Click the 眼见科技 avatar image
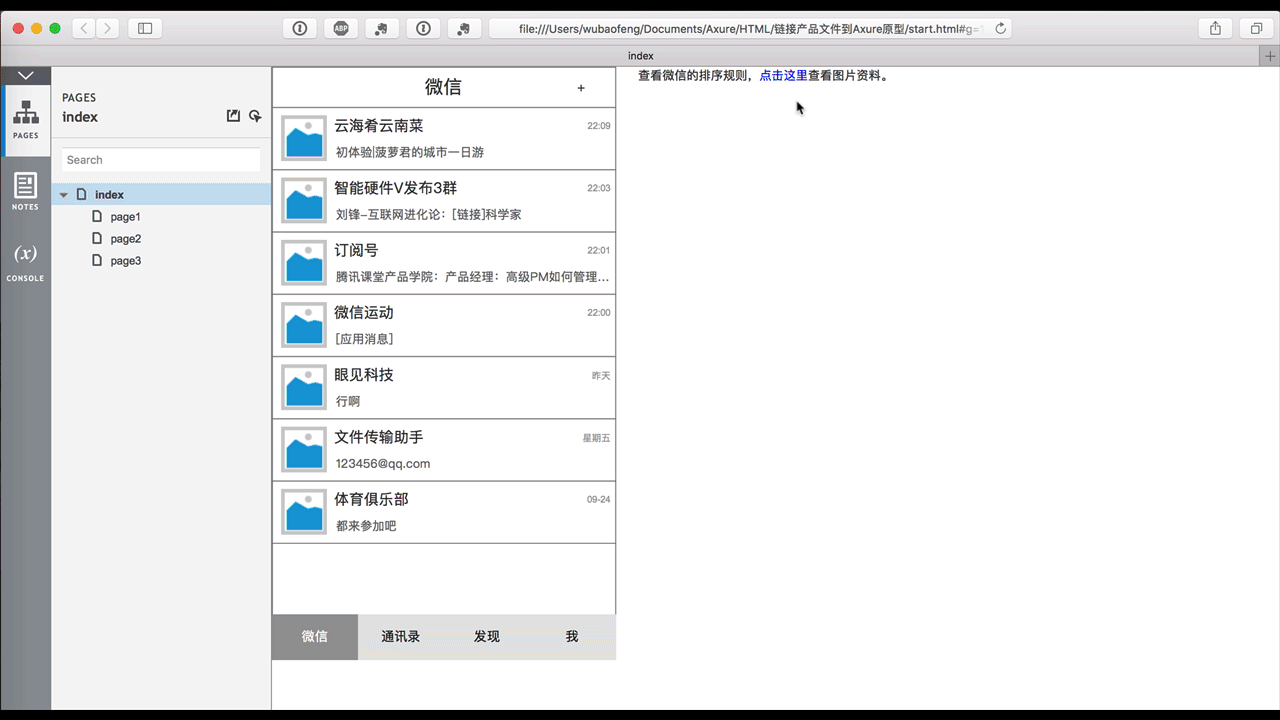This screenshot has width=1280, height=720. click(304, 387)
